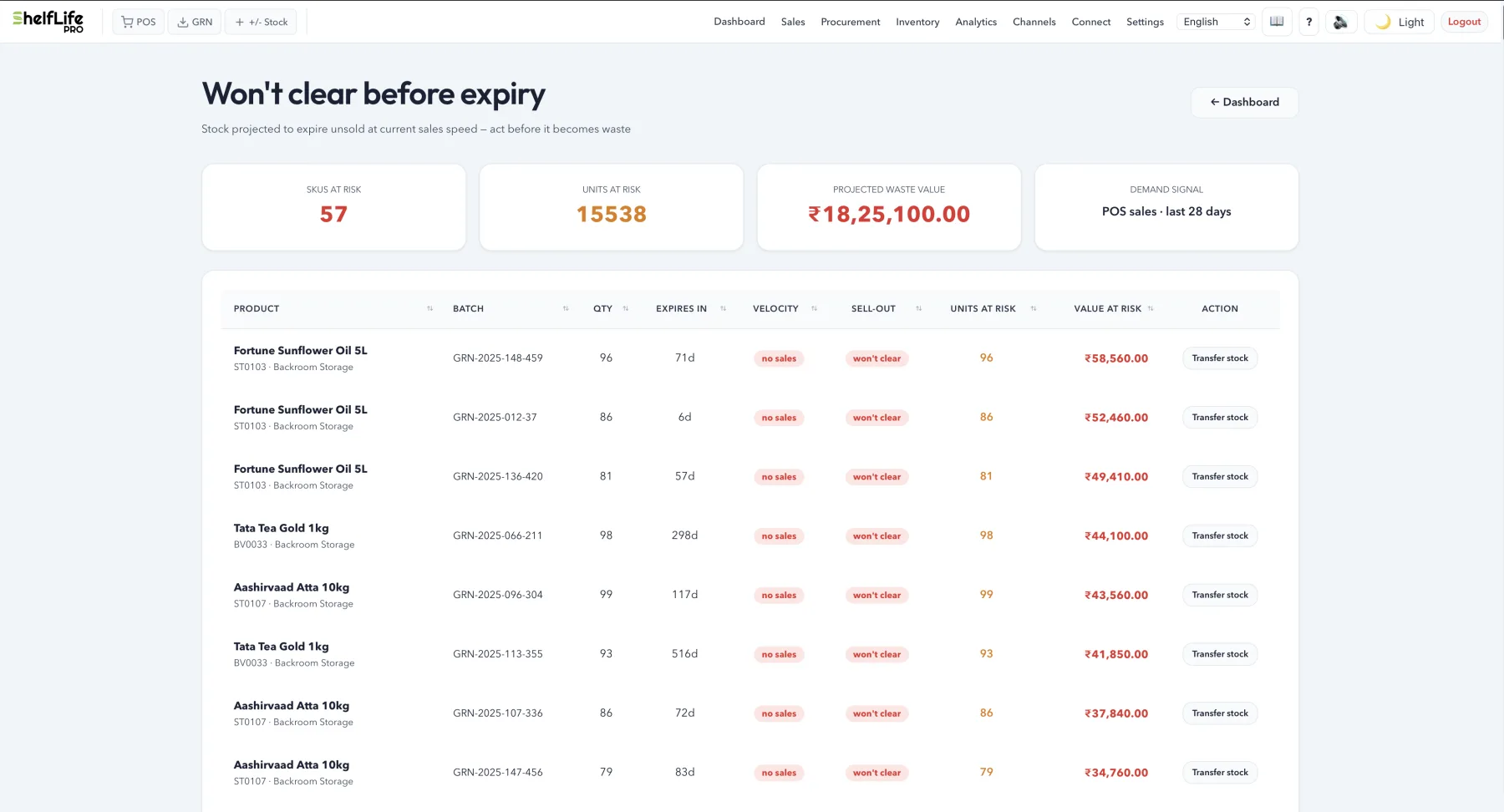
Task: Click the ShelfLife PRO logo
Action: (48, 22)
